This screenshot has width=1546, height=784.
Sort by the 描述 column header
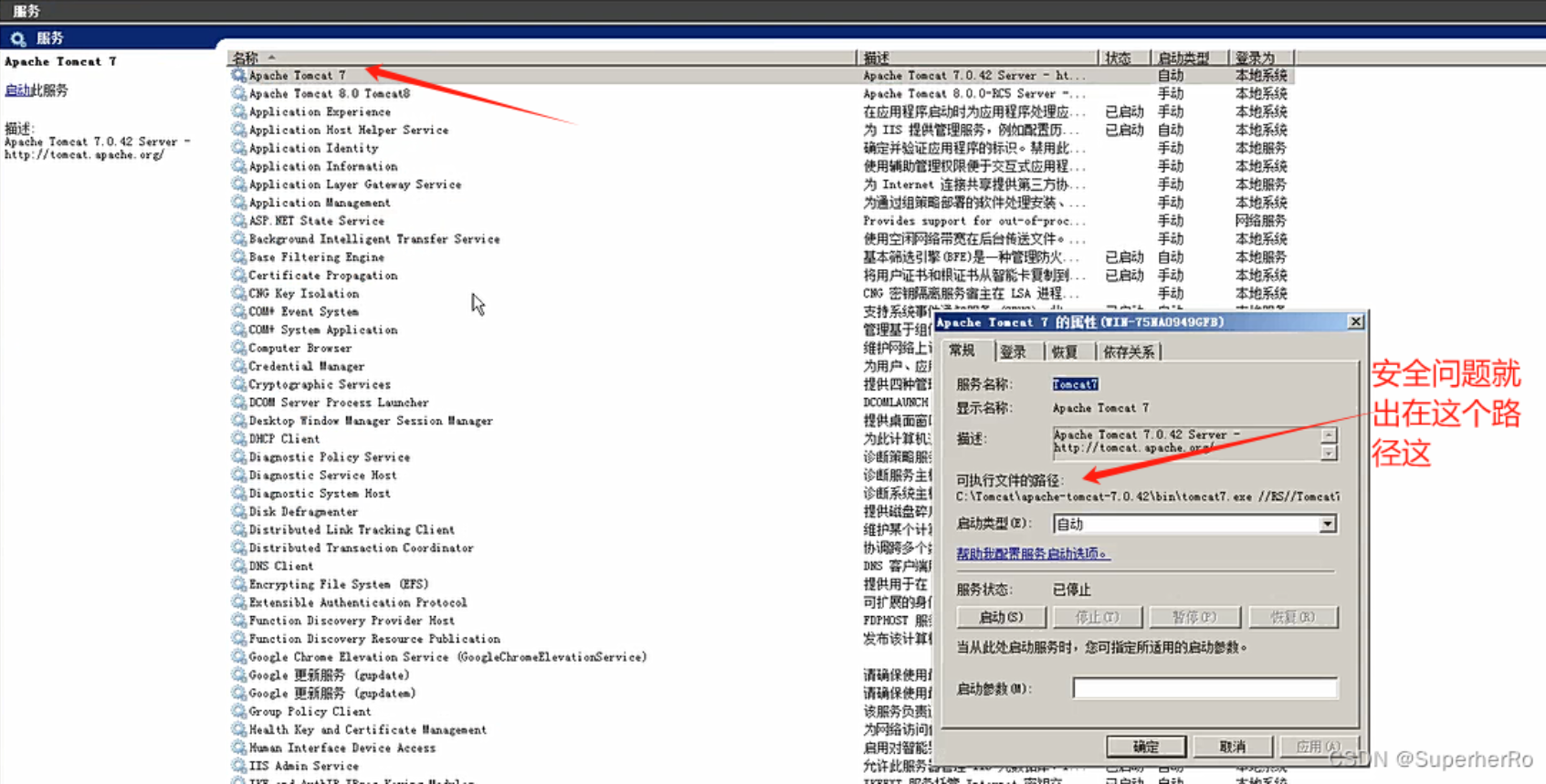tap(977, 57)
